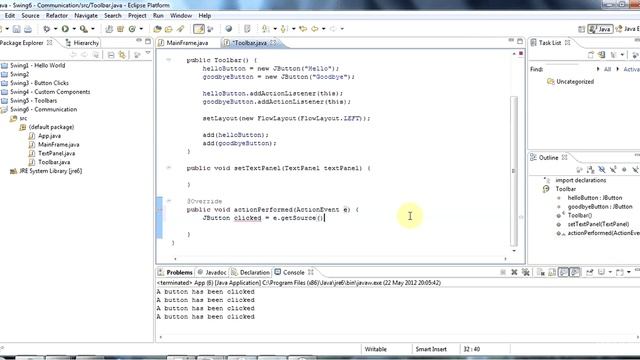Click the Open Perspective icon

[x=582, y=29]
